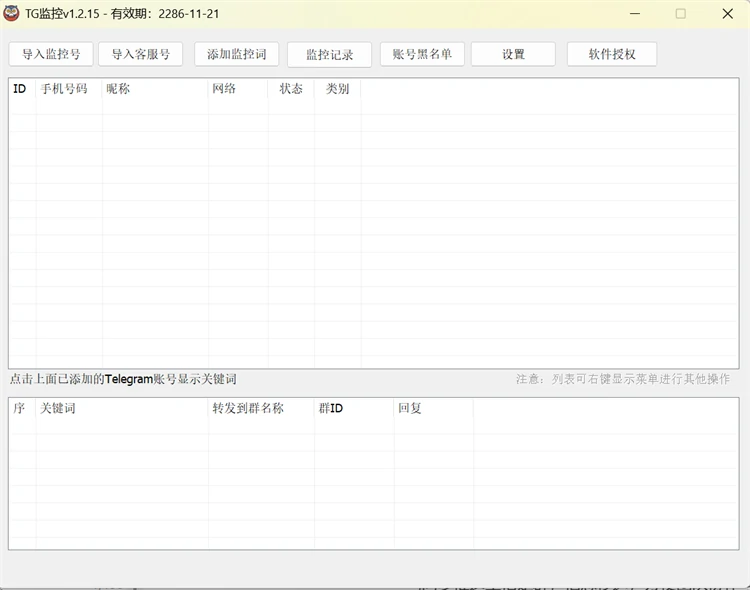Viewport: 750px width, 590px height.
Task: Click the 状态 column header
Action: click(291, 89)
